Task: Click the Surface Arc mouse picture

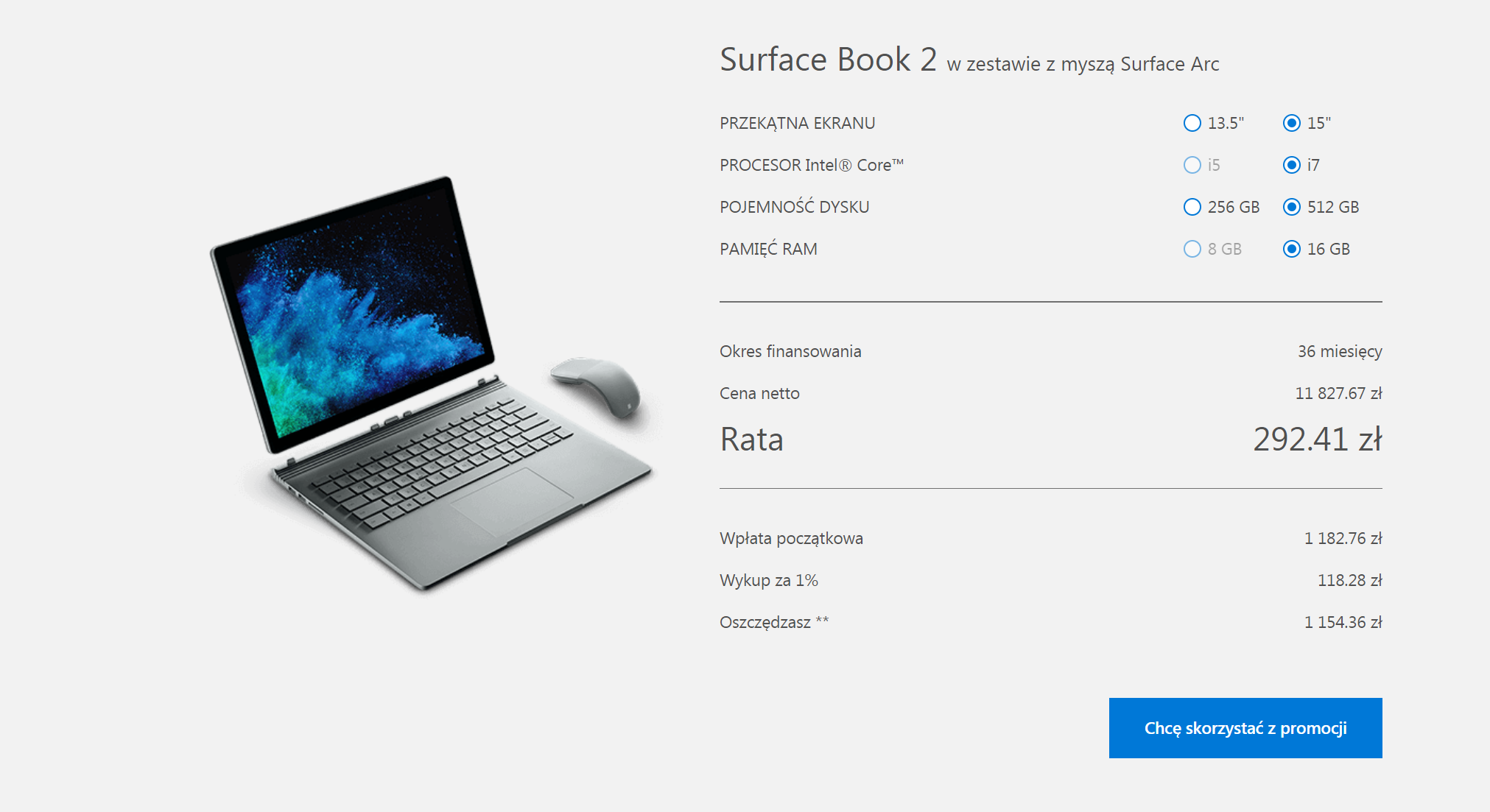Action: pos(597,386)
